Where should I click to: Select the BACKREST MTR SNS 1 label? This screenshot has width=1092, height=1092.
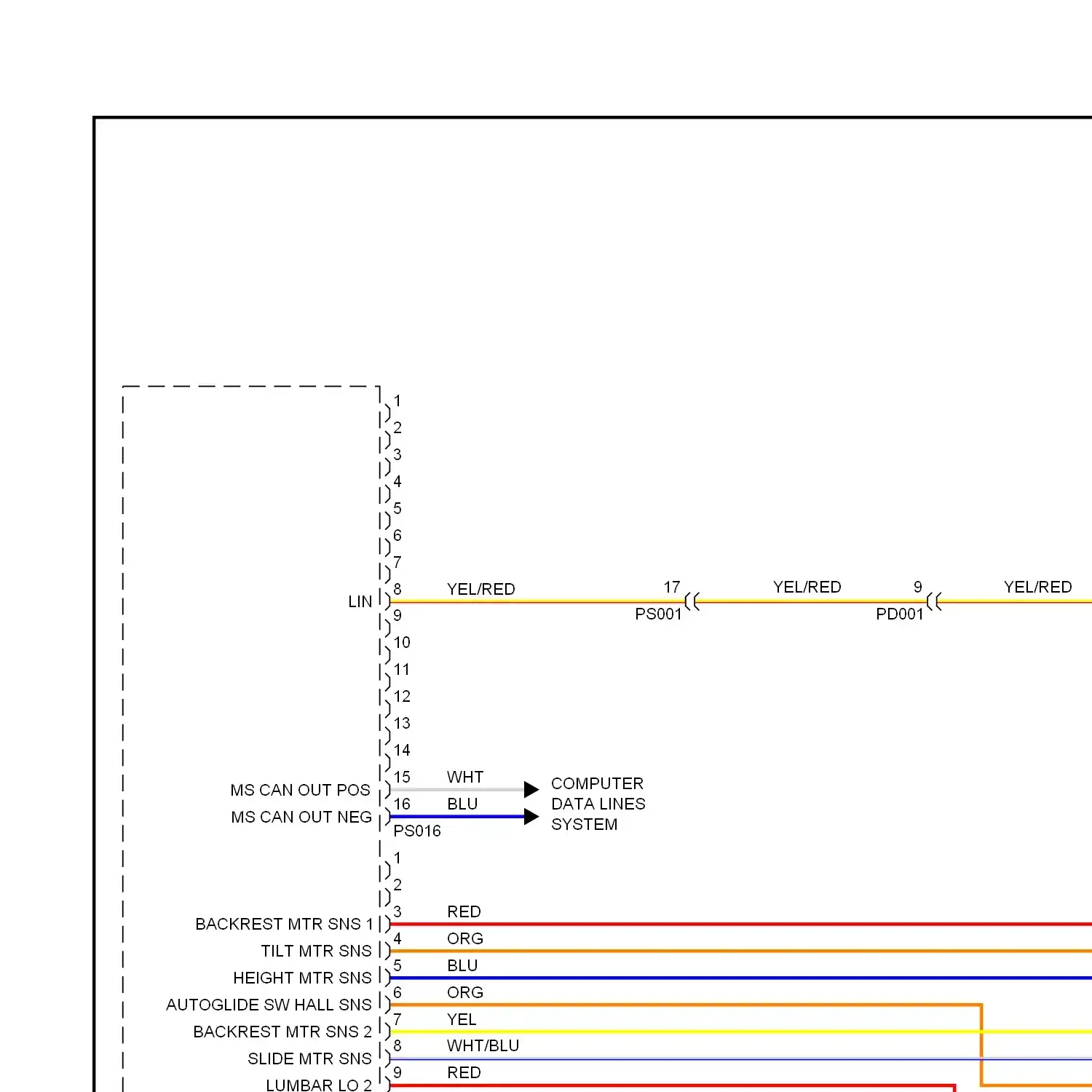284,924
